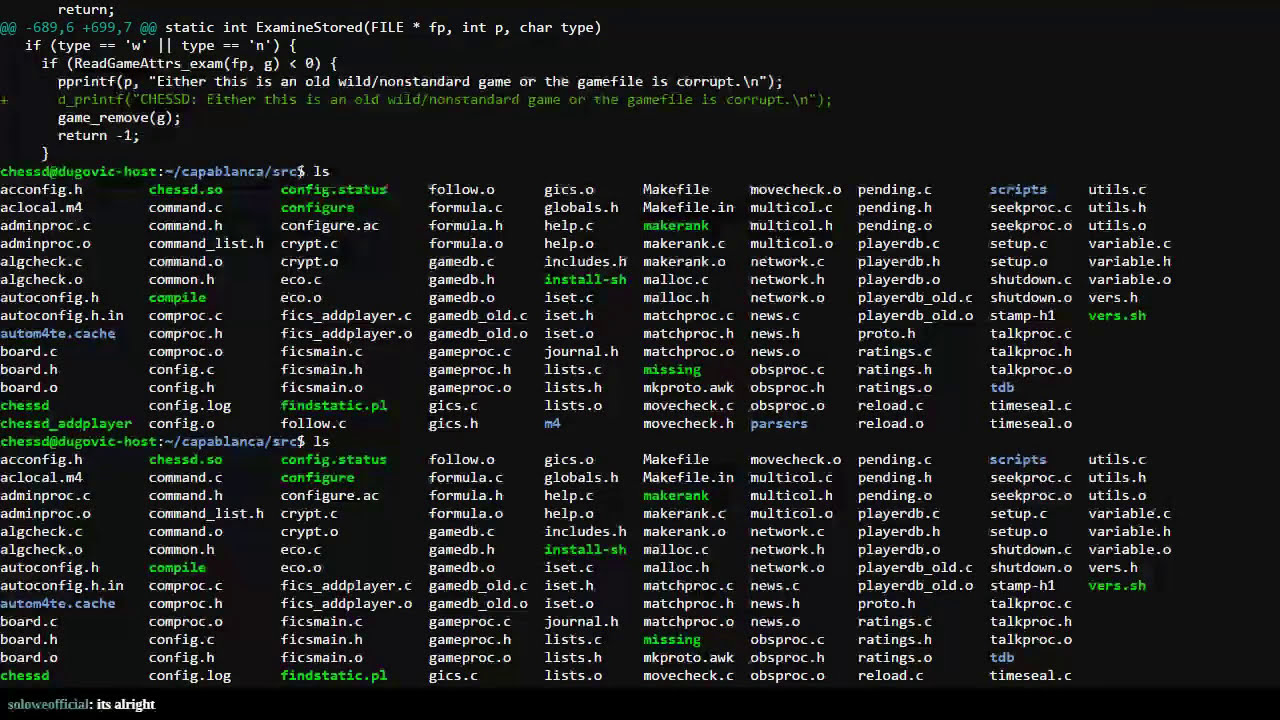Click 'autom4te.cache' in the first ls listing
Screen dimensions: 1280x720
point(57,333)
